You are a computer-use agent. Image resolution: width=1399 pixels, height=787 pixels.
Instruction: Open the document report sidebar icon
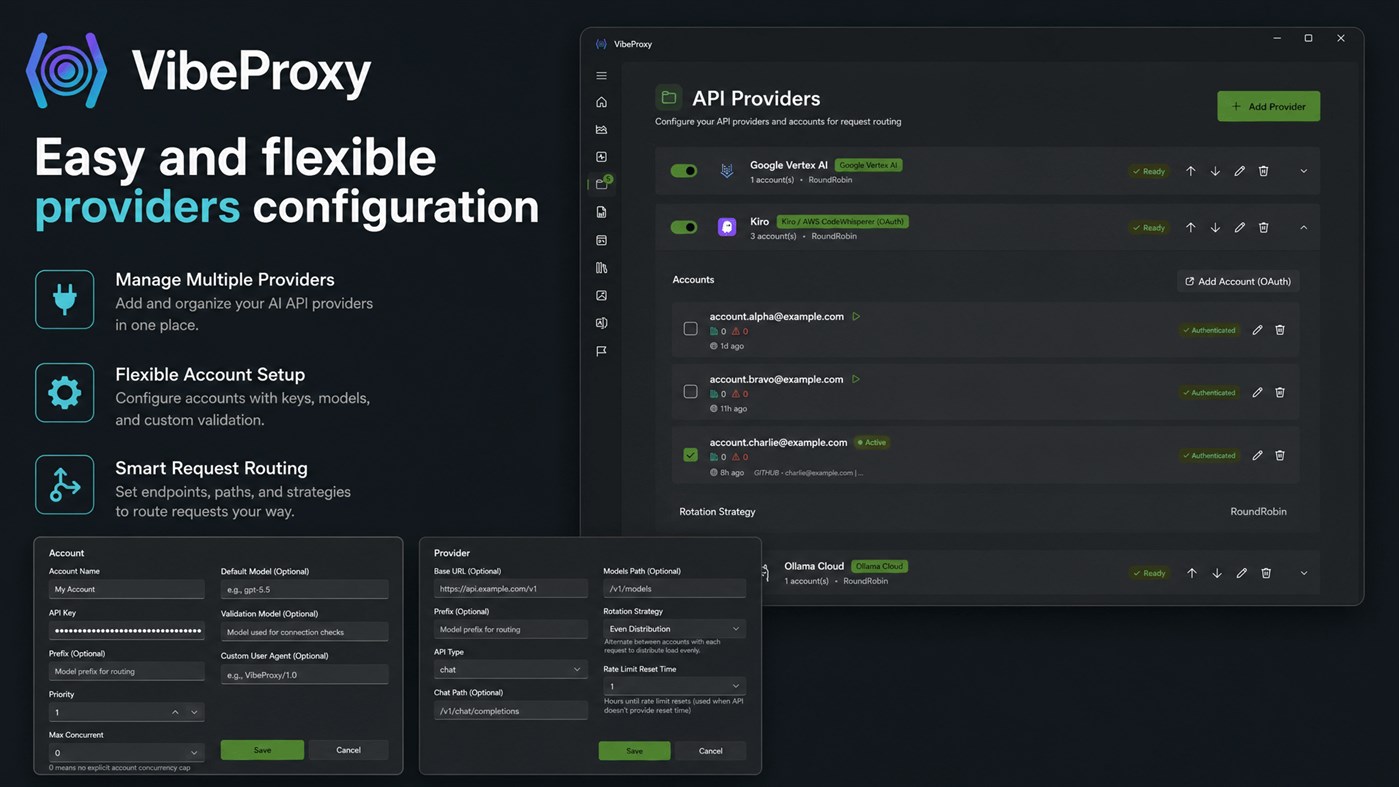click(x=601, y=212)
